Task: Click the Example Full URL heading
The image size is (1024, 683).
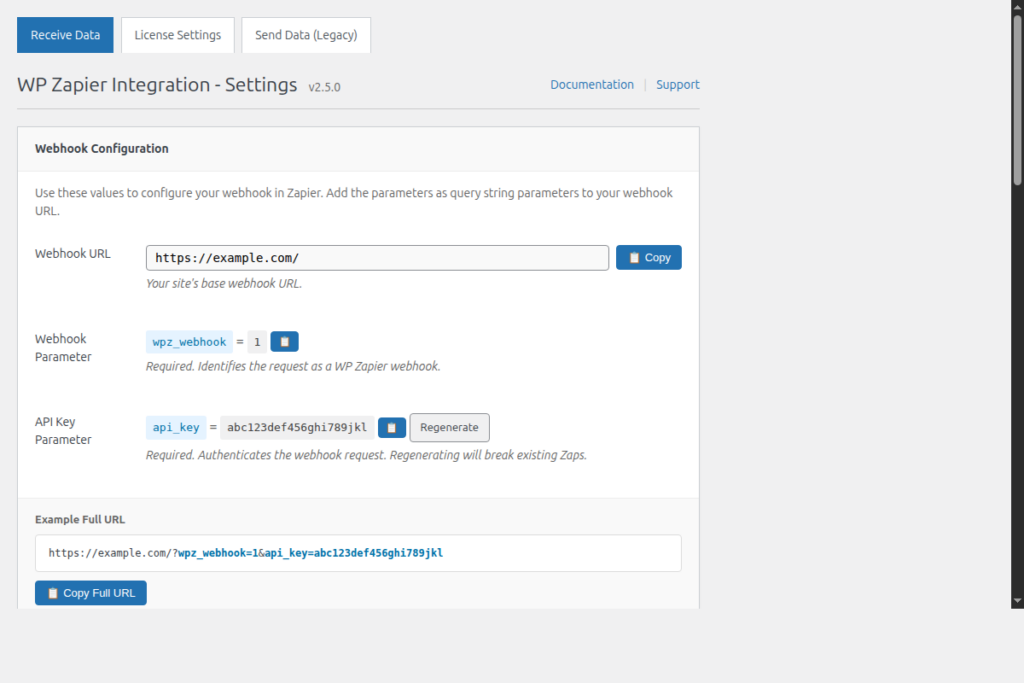Action: coord(80,520)
